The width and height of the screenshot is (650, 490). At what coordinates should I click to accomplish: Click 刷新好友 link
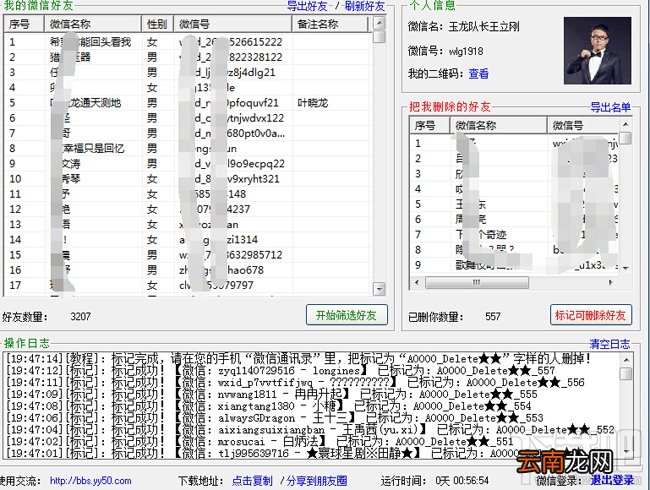[365, 6]
